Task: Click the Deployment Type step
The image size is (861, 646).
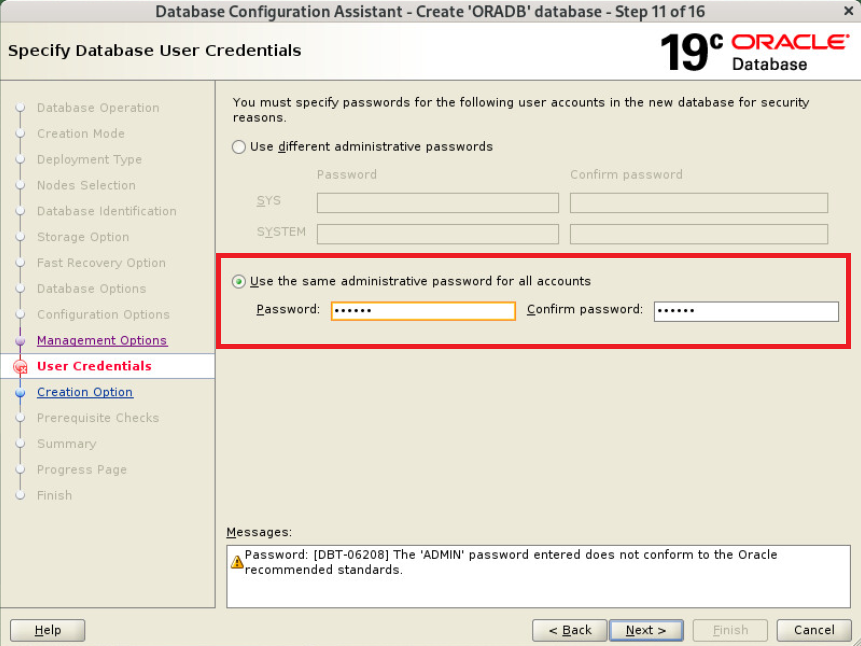Action: [89, 159]
